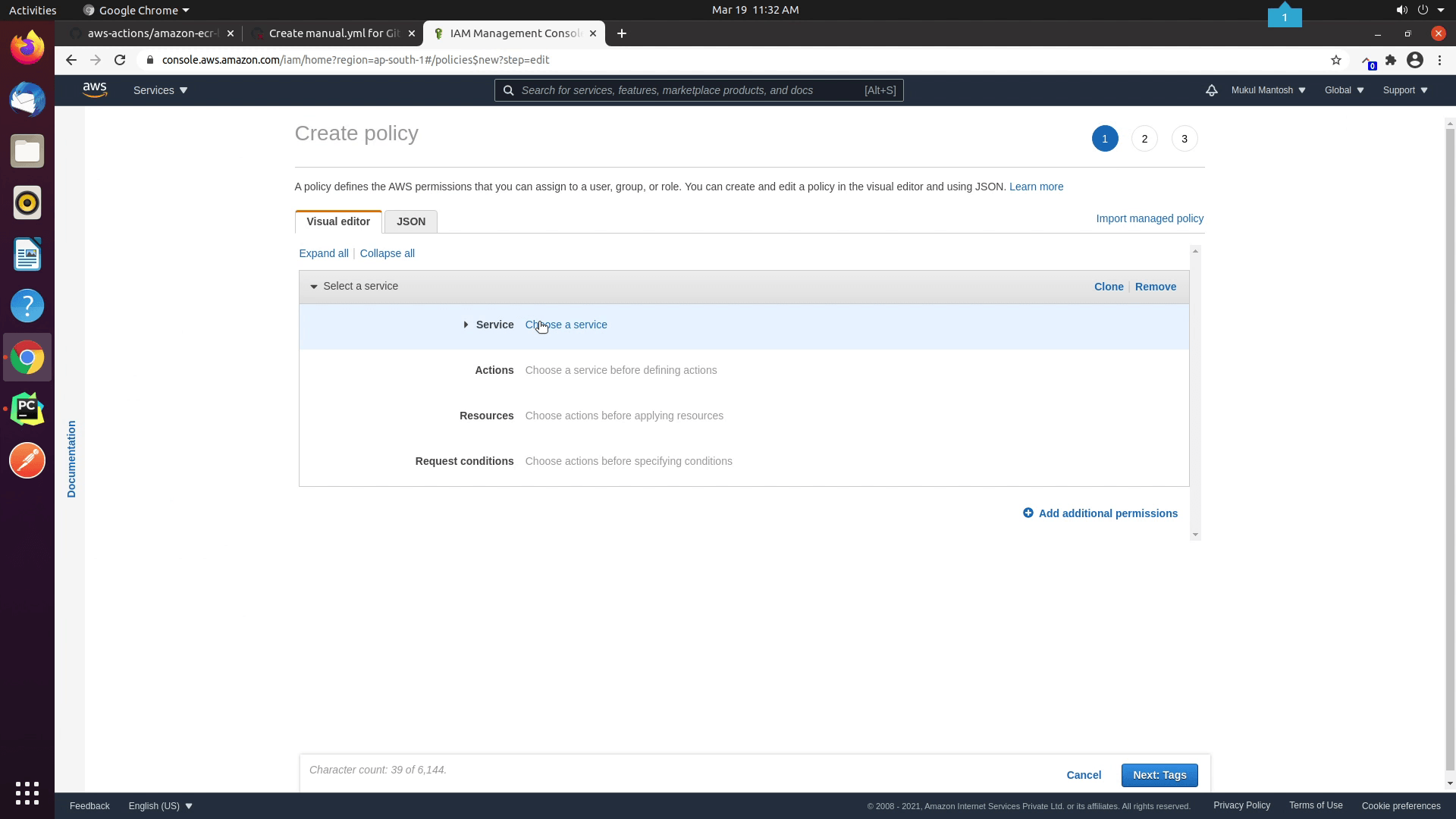Click the Add additional permissions plus icon
Screen dimensions: 1456x819
(x=1028, y=513)
